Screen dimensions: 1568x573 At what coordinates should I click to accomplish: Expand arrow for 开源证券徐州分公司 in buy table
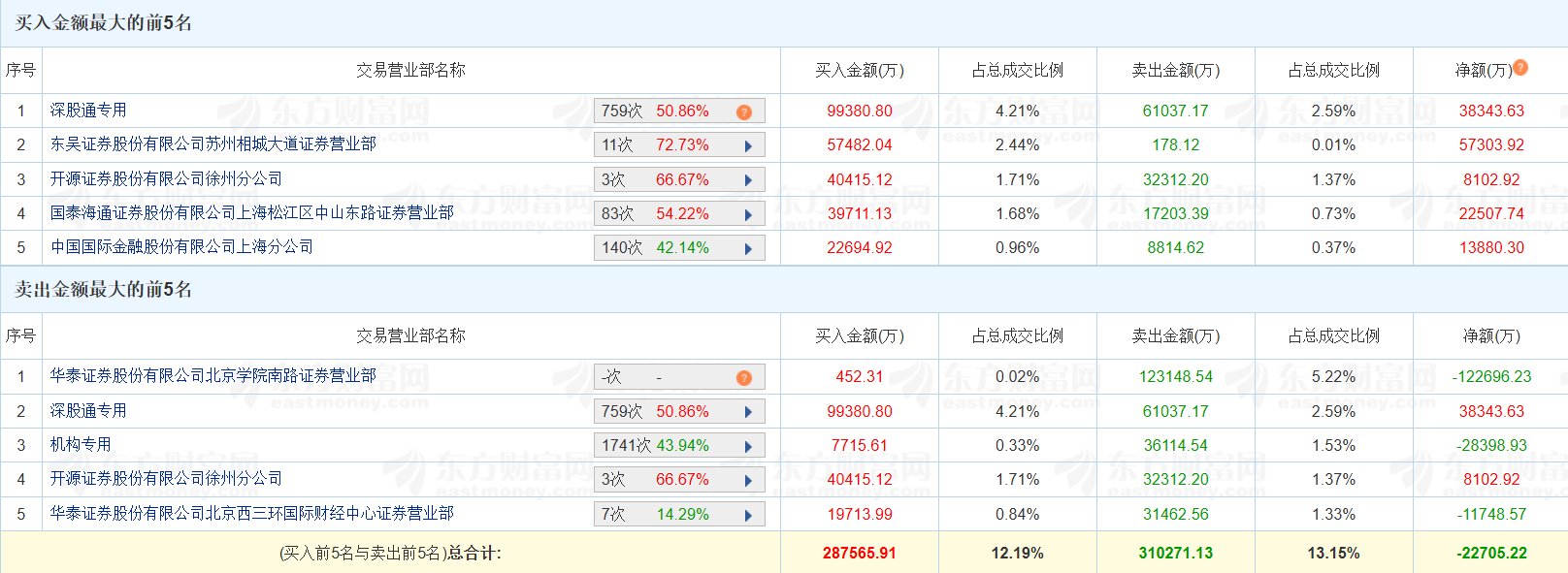pos(748,180)
